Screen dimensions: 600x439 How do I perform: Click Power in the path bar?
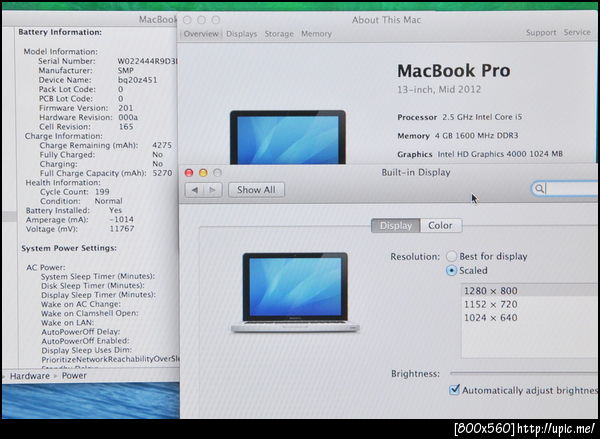click(74, 375)
